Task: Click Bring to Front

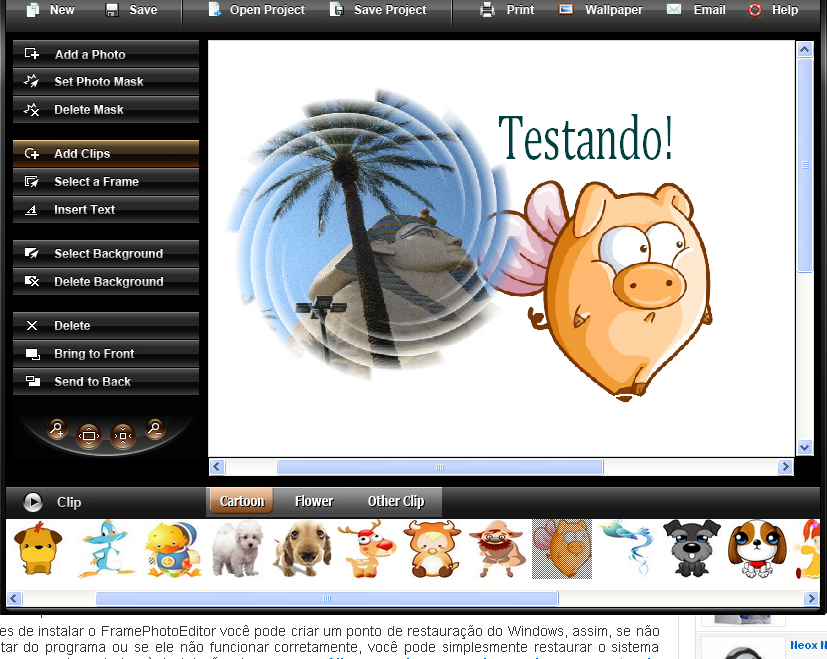Action: 105,354
